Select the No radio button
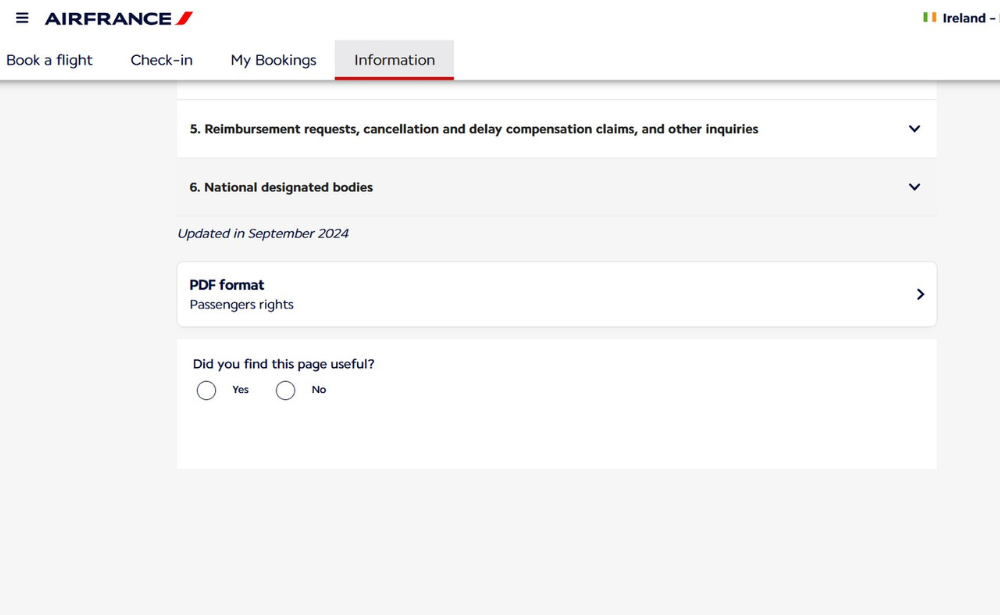This screenshot has height=615, width=1000. tap(285, 390)
